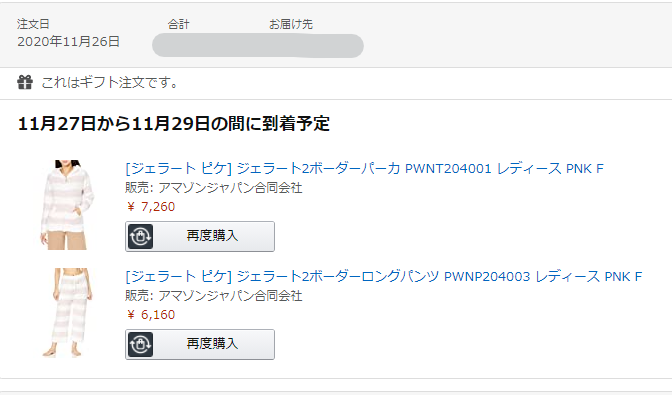Click the 11月27日から11月29日 arrival heading

174,124
